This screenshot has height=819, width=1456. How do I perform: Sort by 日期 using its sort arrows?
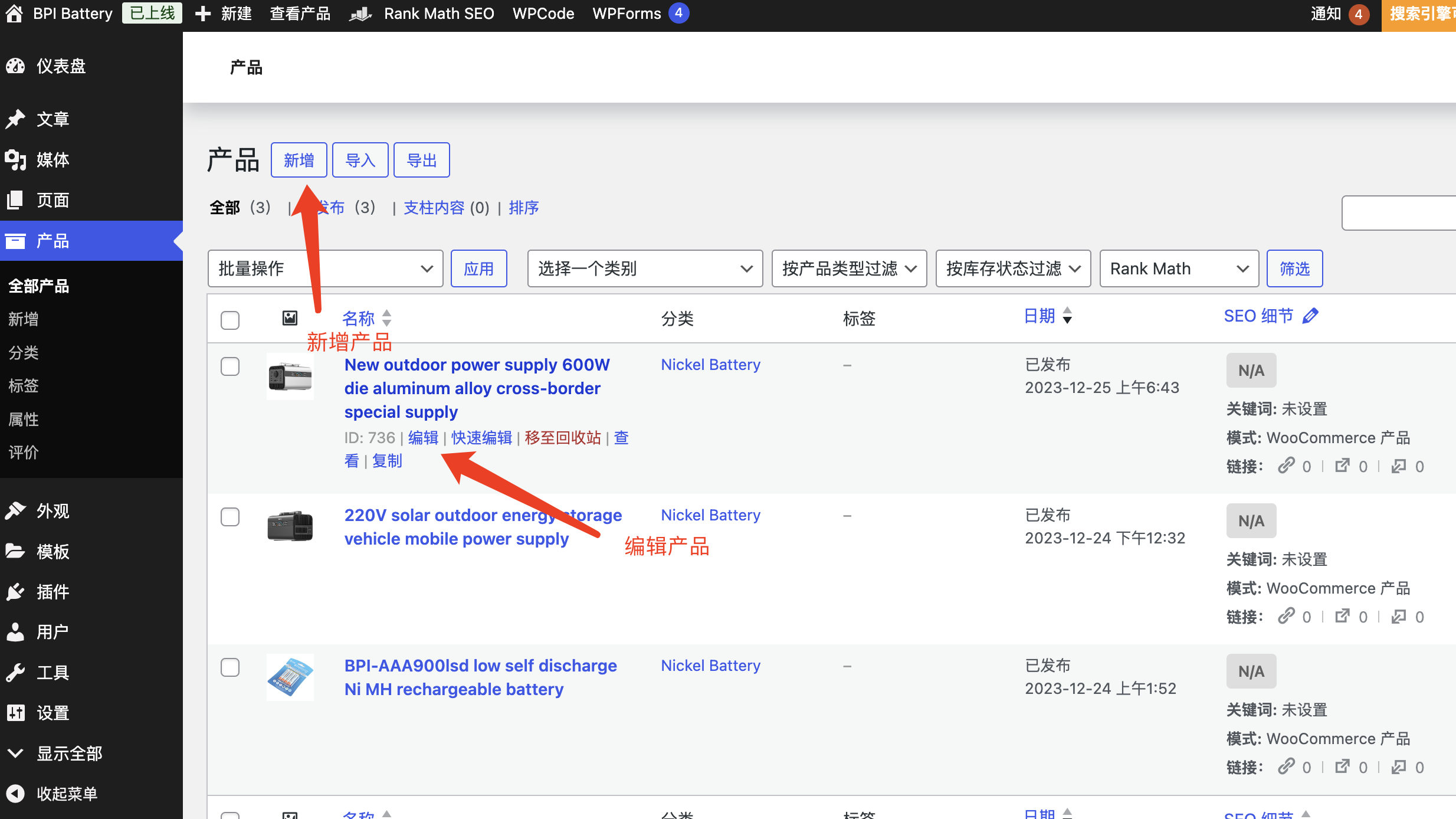(x=1067, y=316)
